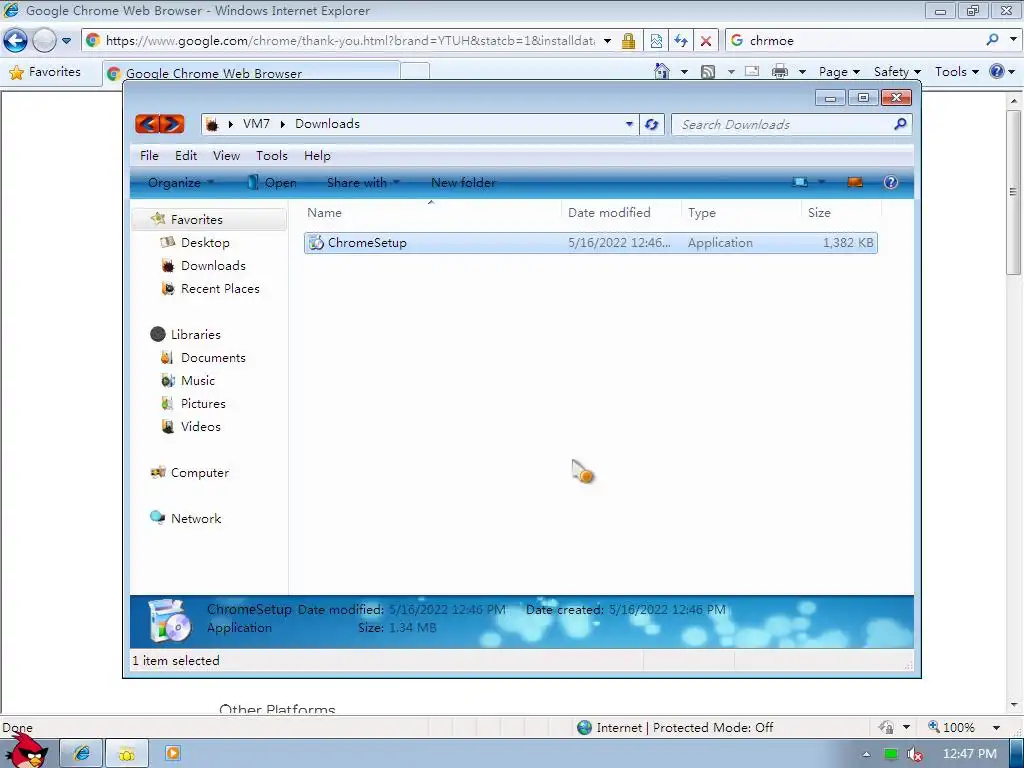Click the IE Stop loading X button
This screenshot has width=1024, height=768.
705,40
